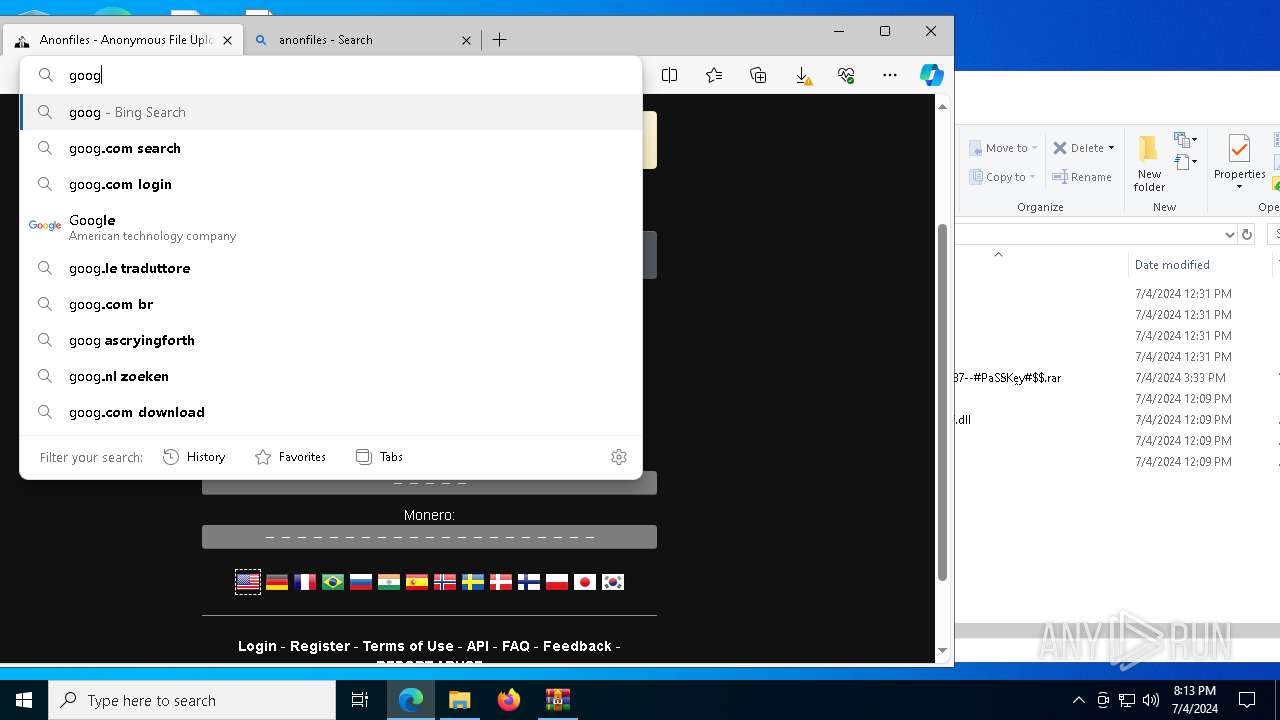Open File Explorer from the taskbar
The image size is (1280, 720).
coord(460,700)
